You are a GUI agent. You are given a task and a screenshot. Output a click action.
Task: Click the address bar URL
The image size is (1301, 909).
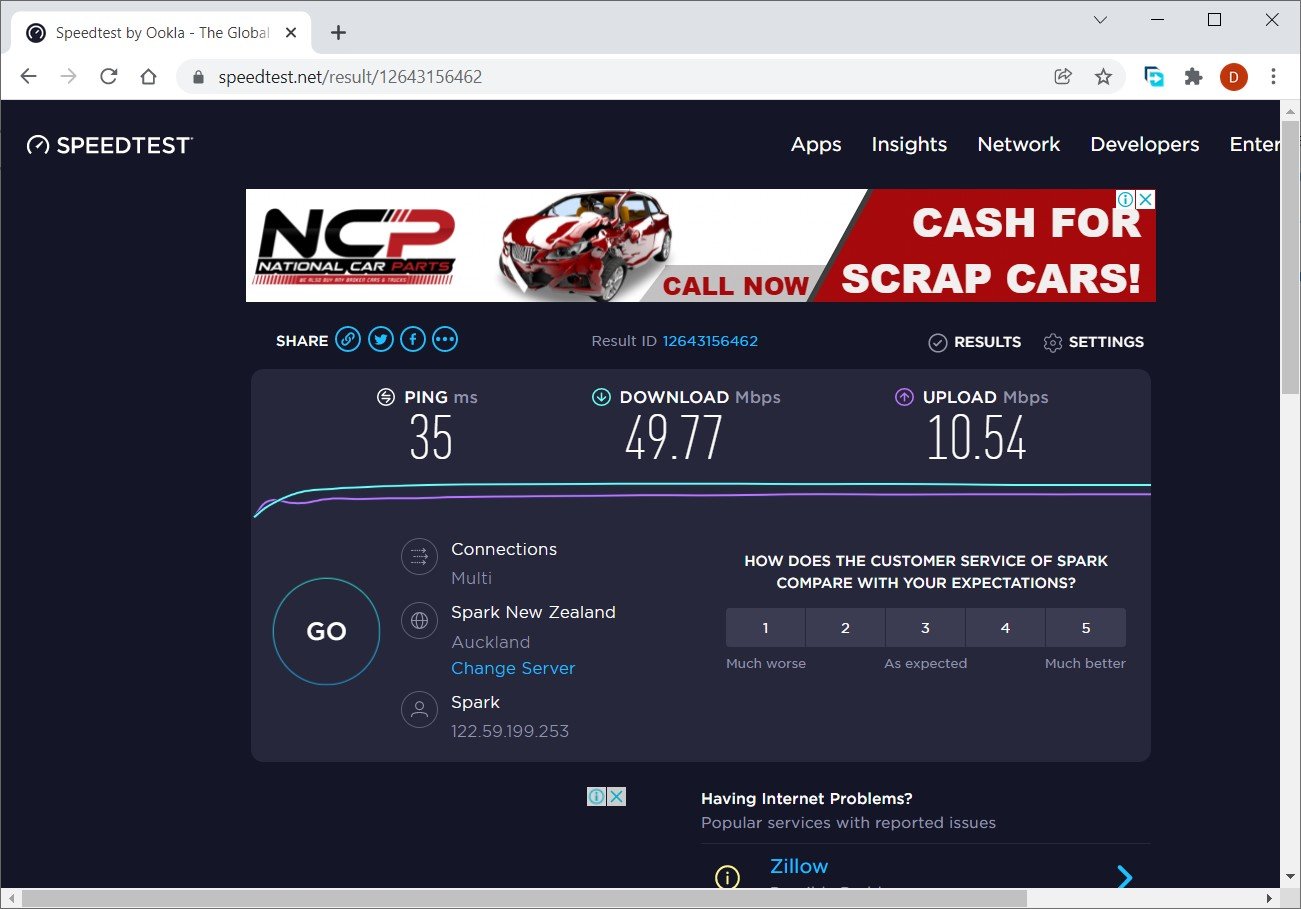(350, 77)
